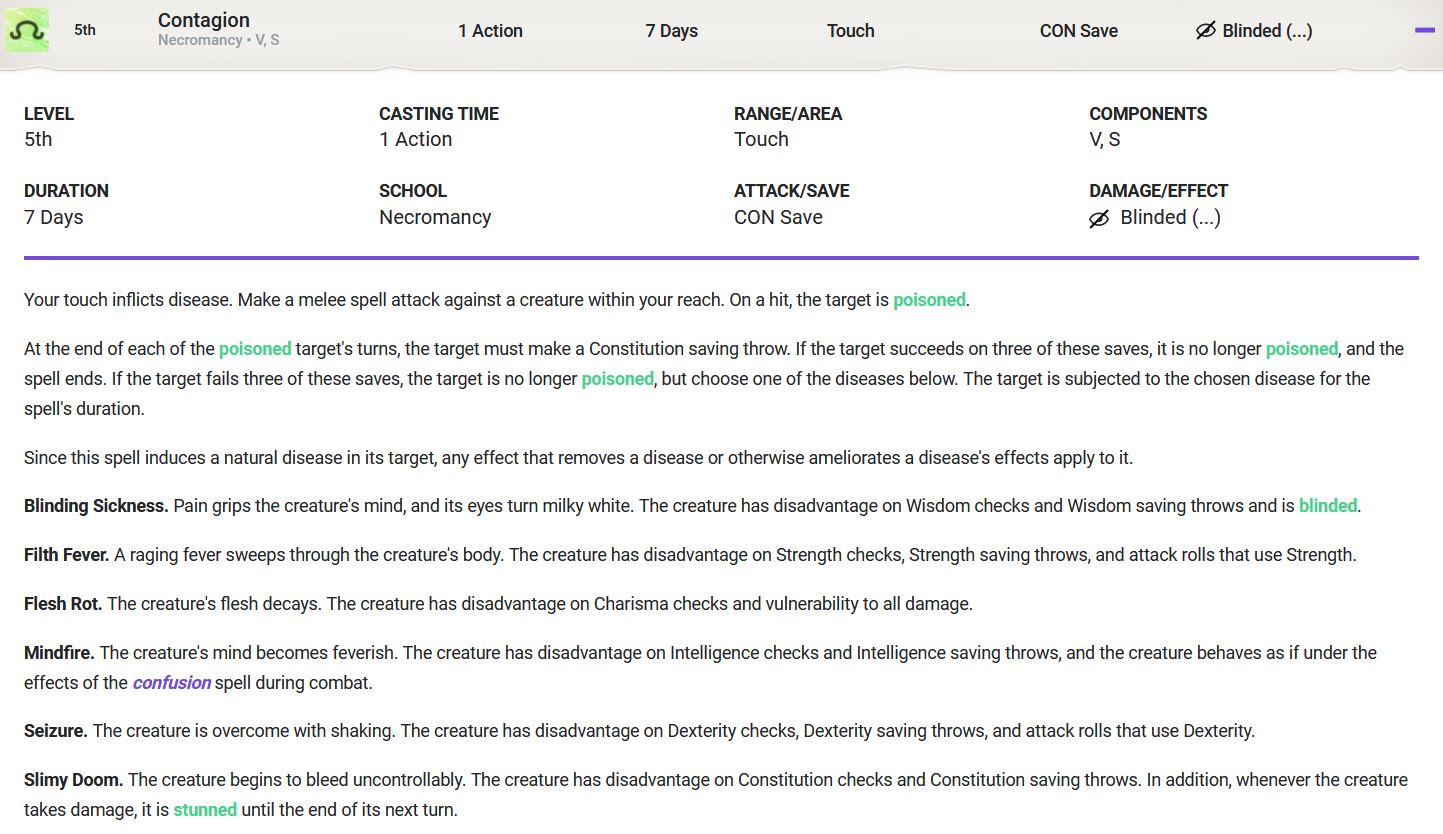
Task: Click the COMPONENTS label
Action: [x=1148, y=114]
